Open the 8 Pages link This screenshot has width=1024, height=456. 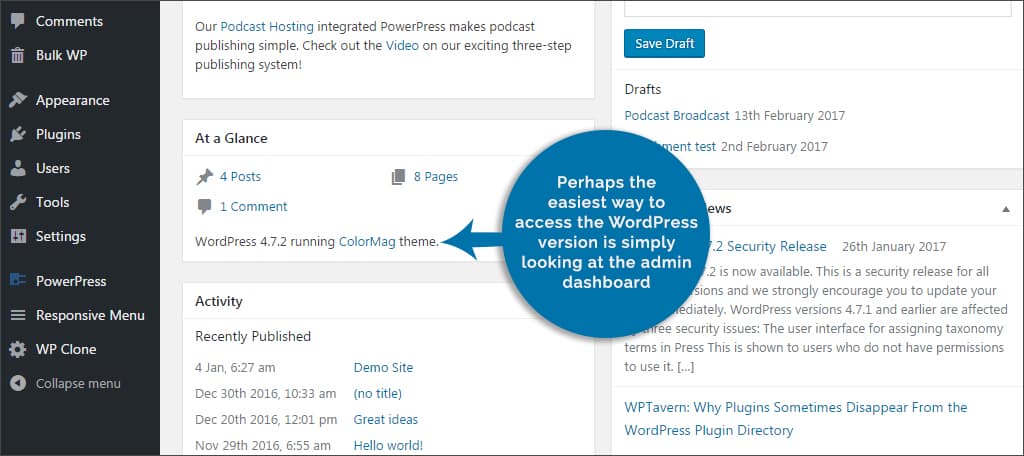point(436,177)
